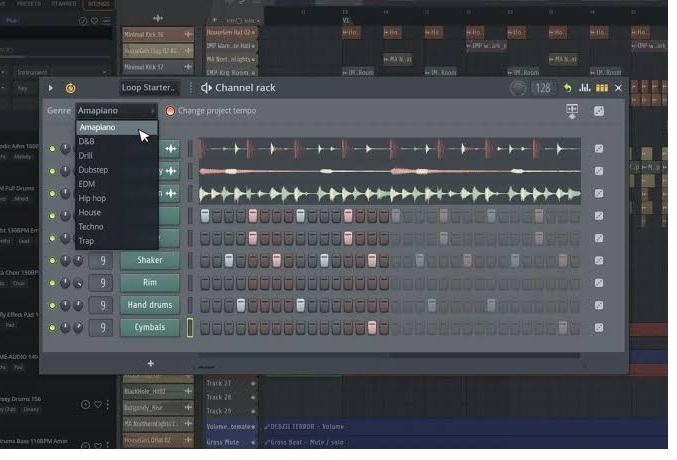The height and width of the screenshot is (460, 677).
Task: Randomize the Hand drums row dice
Action: tap(599, 305)
